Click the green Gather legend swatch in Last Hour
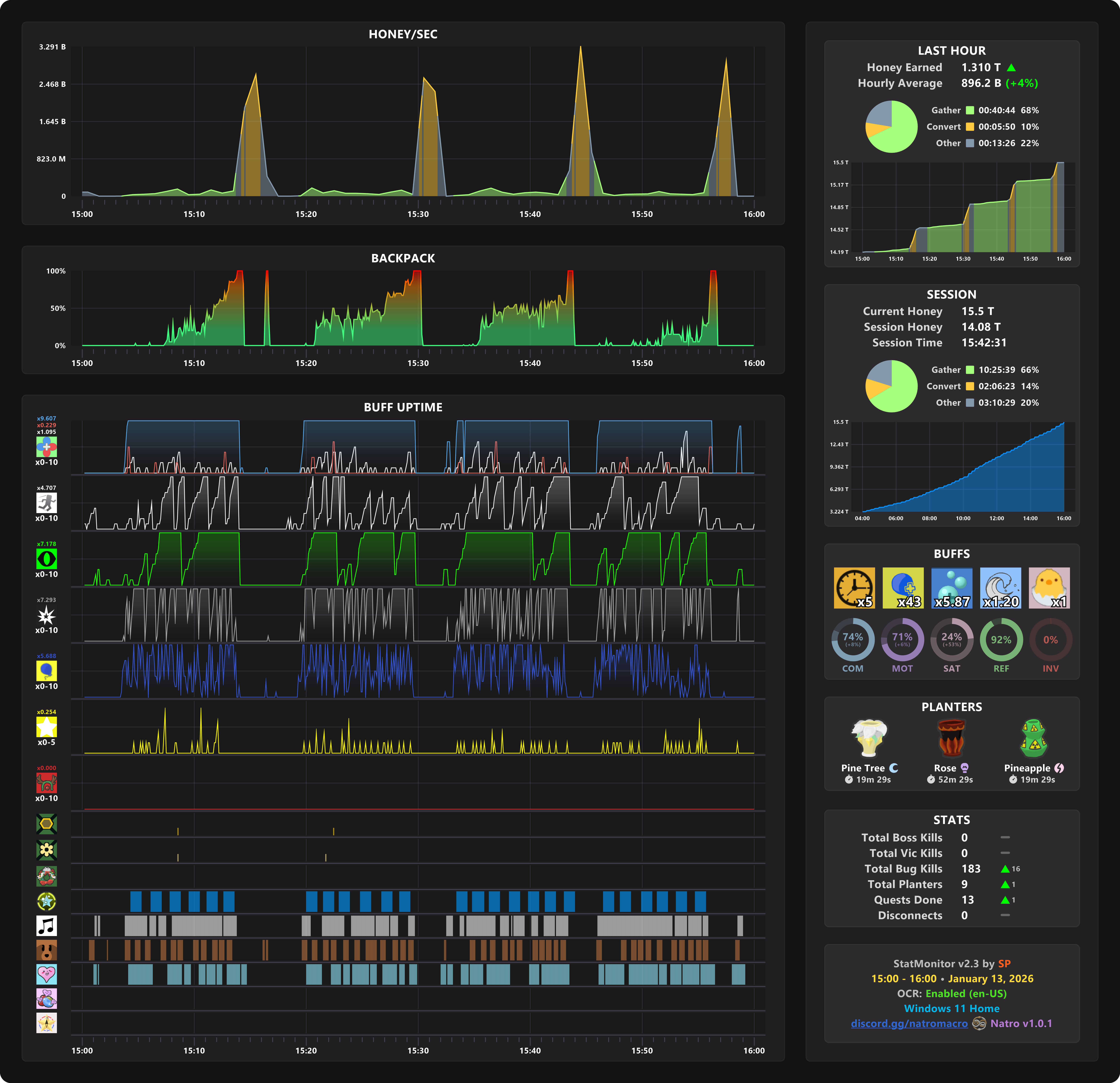1120x1083 pixels. tap(970, 110)
